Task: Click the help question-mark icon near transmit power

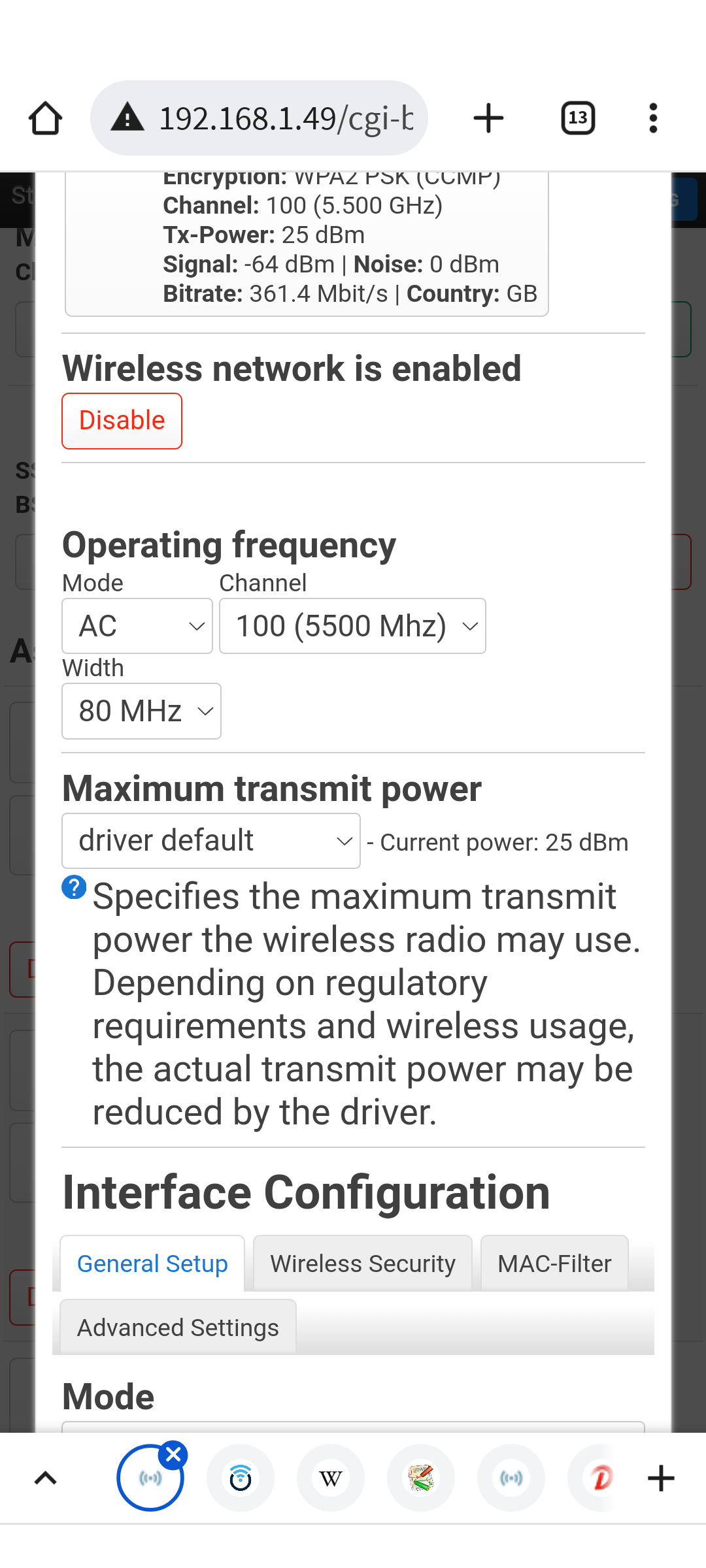Action: (75, 887)
